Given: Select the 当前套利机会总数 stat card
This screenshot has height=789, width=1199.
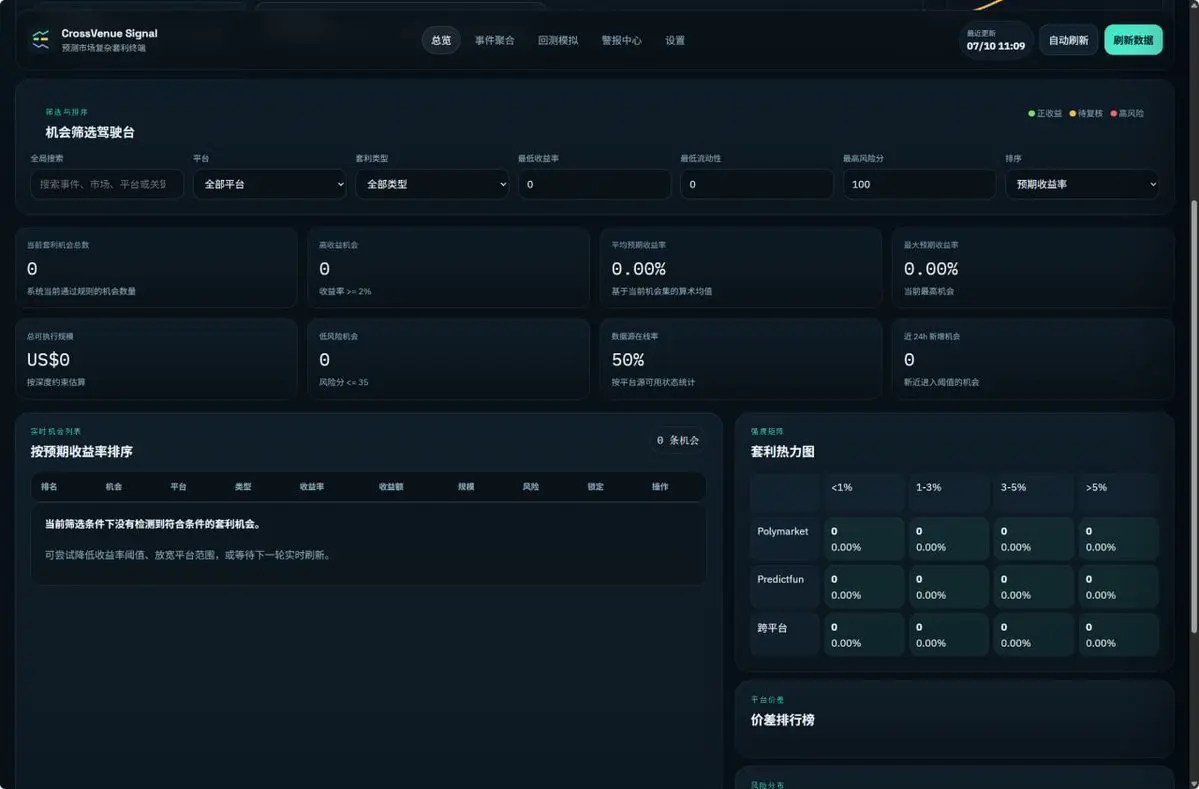Looking at the screenshot, I should click(x=156, y=268).
